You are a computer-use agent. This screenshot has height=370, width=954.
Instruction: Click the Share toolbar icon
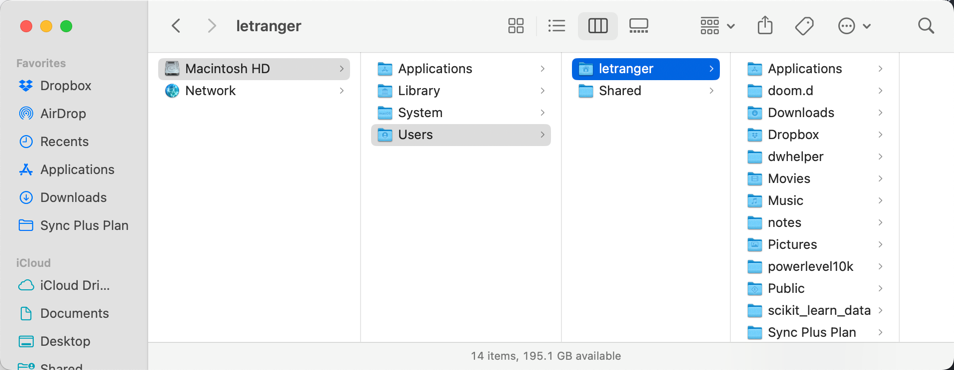pyautogui.click(x=765, y=26)
